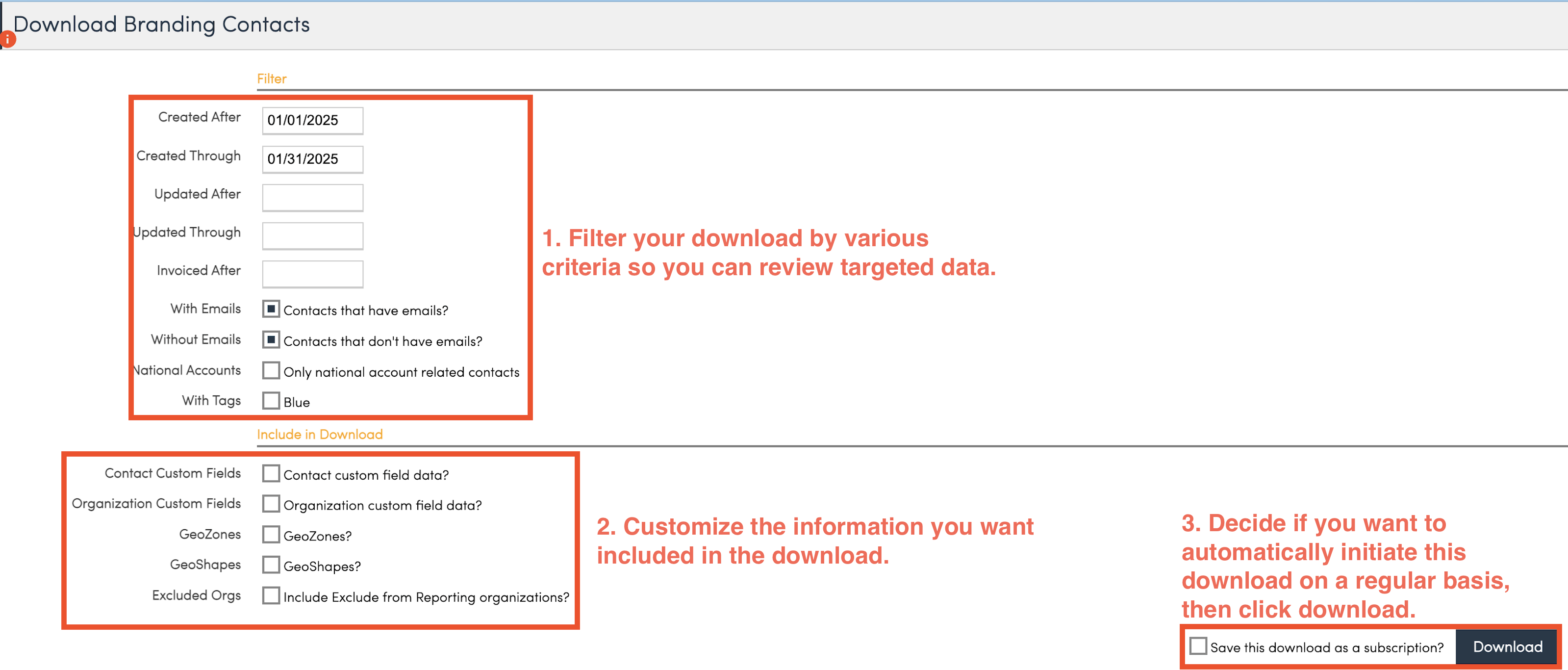Focus the Updated Through input box
Screen dimensions: 1568x670
point(312,236)
